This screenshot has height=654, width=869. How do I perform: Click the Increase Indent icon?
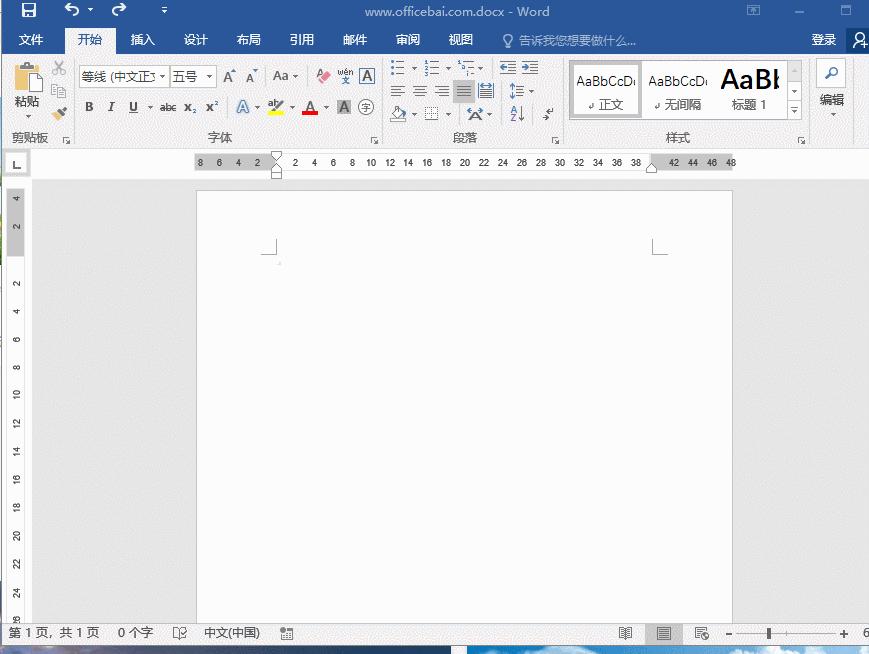tap(529, 68)
